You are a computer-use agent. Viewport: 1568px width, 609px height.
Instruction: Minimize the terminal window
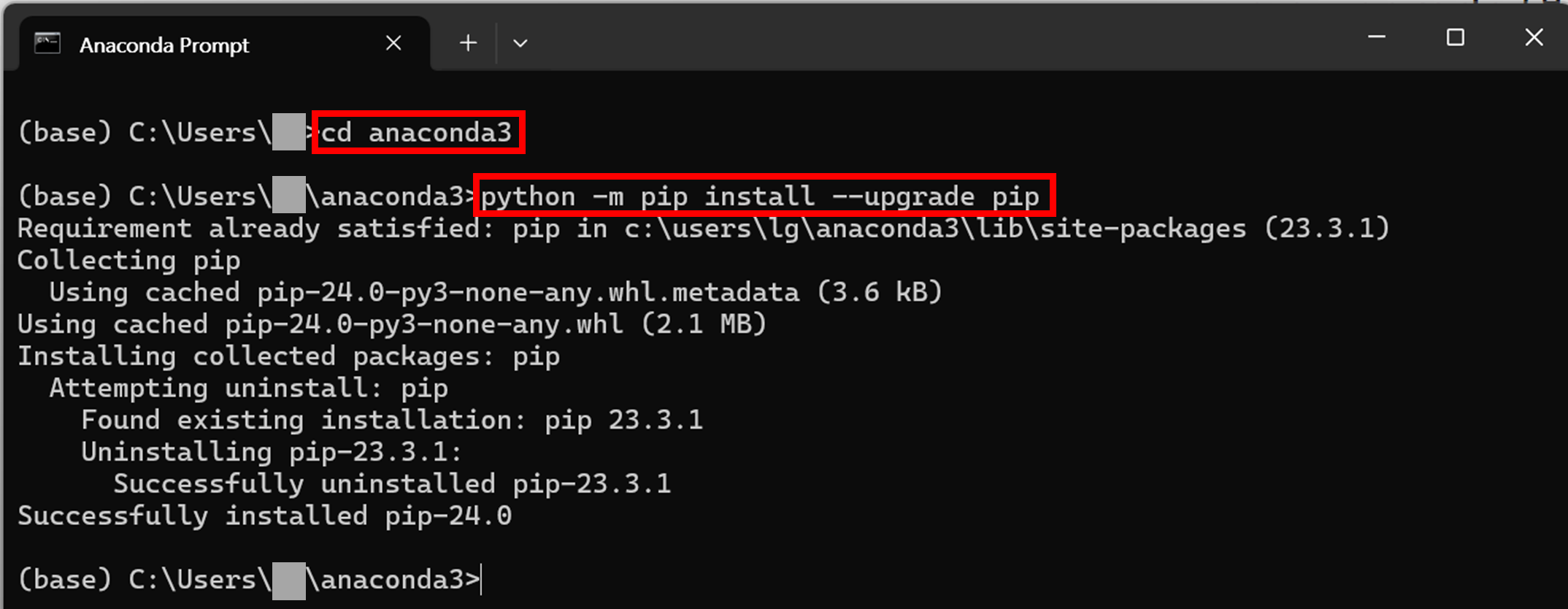[x=1377, y=37]
